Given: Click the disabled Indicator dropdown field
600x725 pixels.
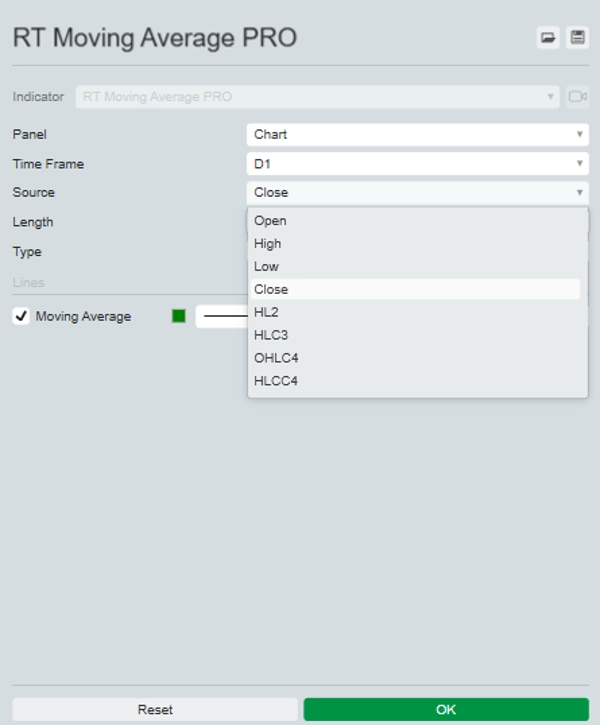Looking at the screenshot, I should click(317, 97).
